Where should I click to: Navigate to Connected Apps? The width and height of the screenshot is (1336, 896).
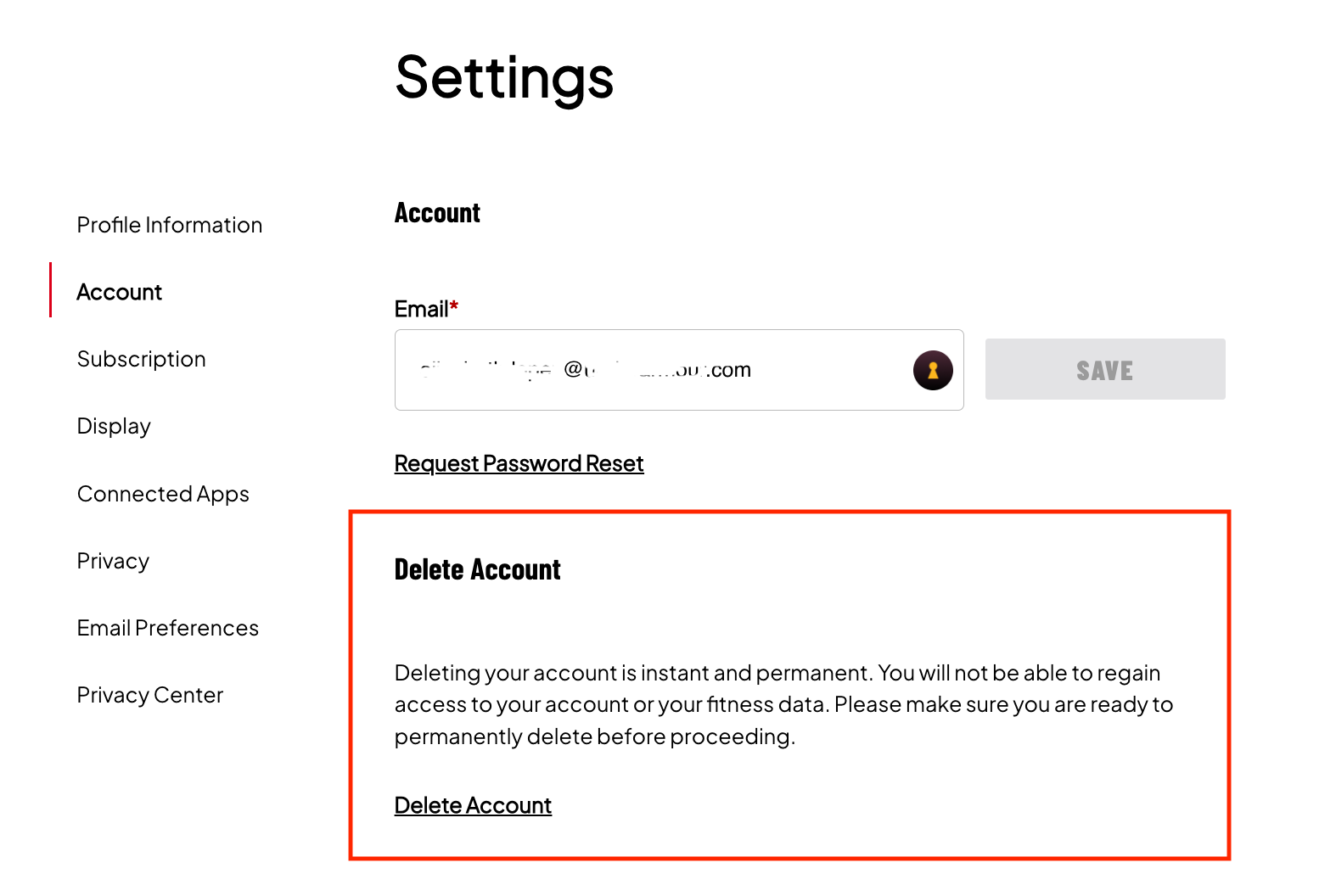(163, 494)
